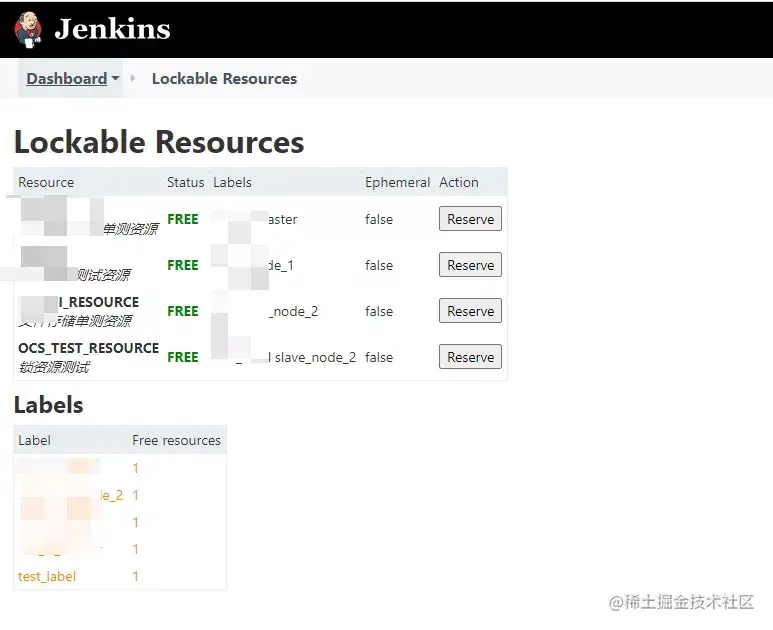Click the Resource column header
Screen dimensions: 773x630
pyautogui.click(x=46, y=182)
